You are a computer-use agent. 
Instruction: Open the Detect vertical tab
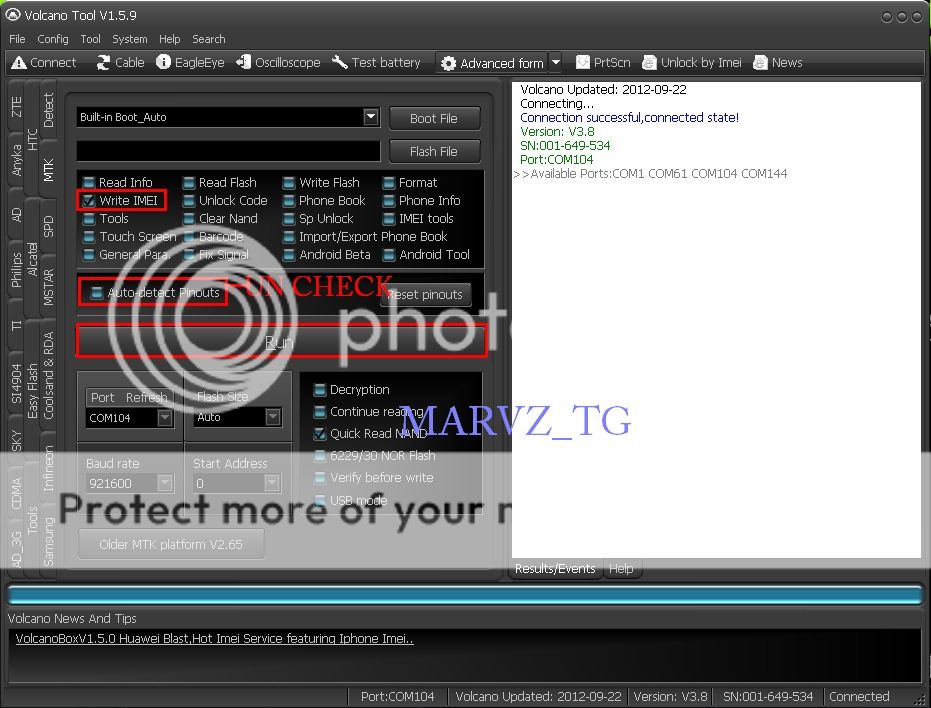(48, 110)
